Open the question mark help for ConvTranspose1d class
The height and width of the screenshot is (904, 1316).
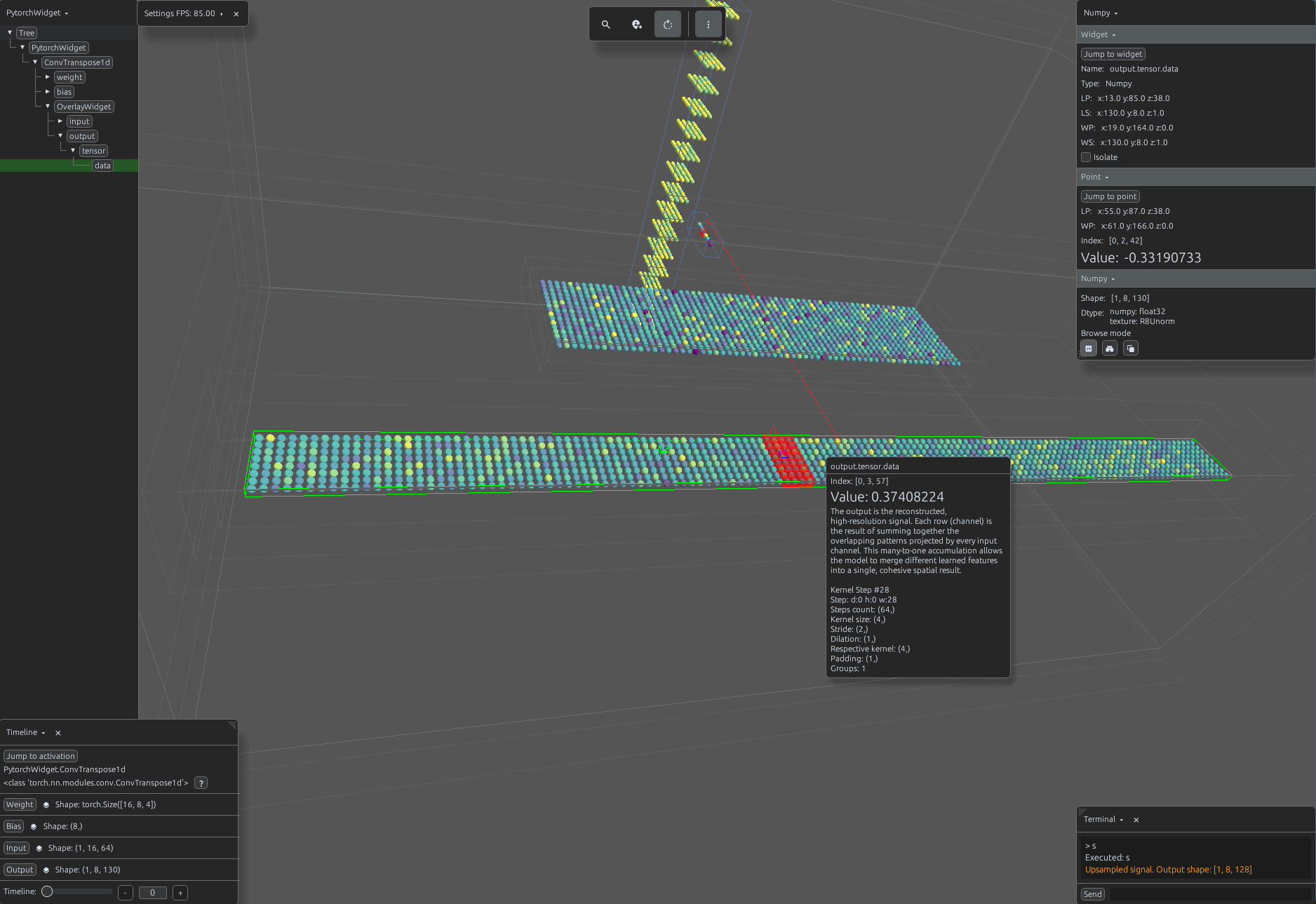[x=201, y=783]
